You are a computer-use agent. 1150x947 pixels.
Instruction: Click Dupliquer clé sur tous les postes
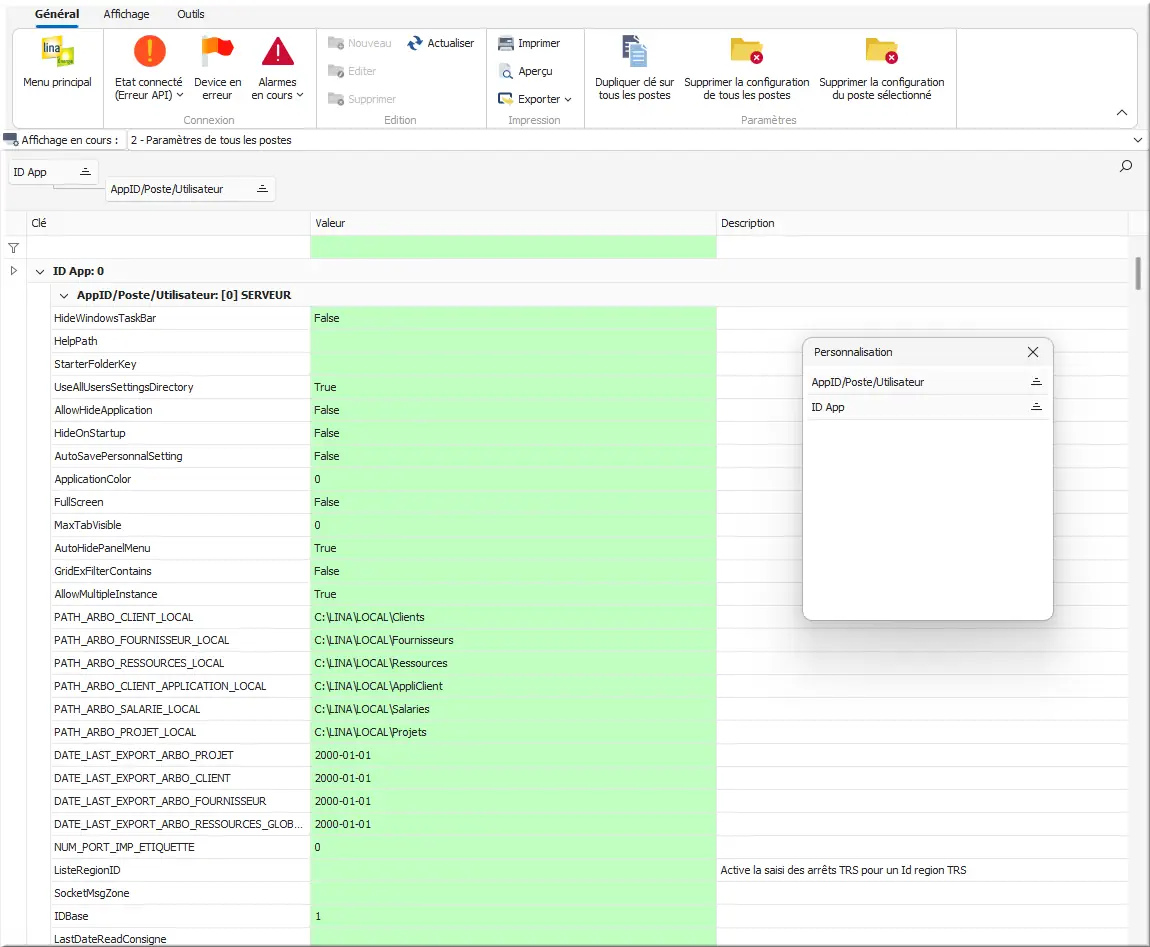[634, 68]
